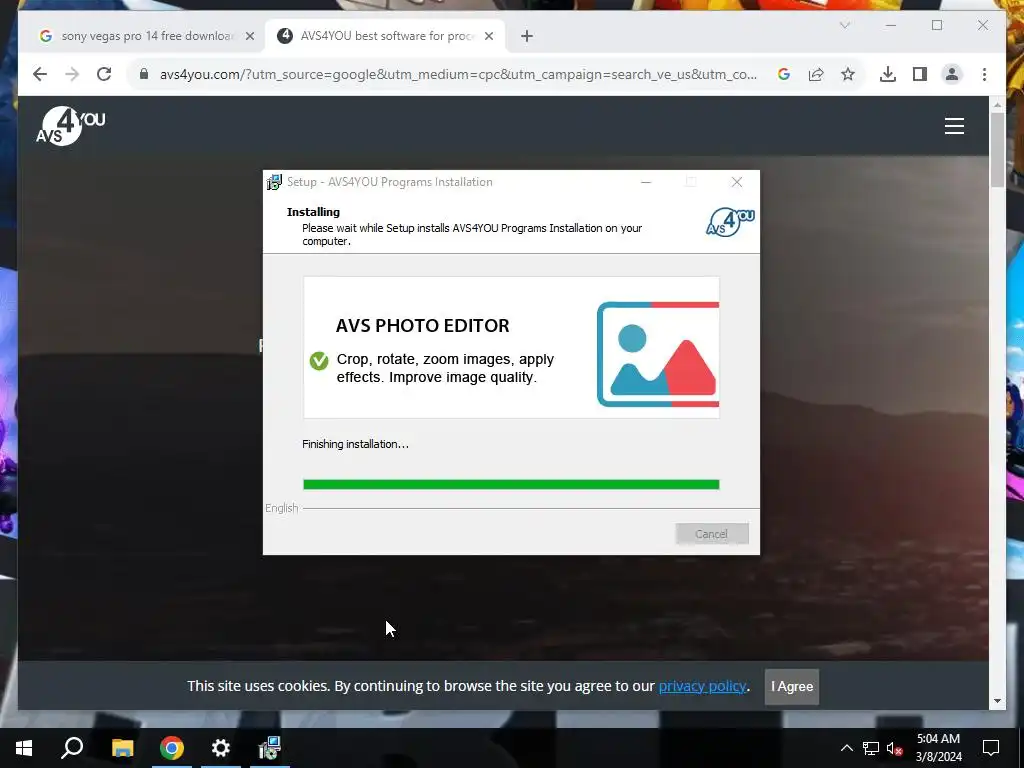Click the green checkmark beside Crop, rotate

(x=319, y=360)
